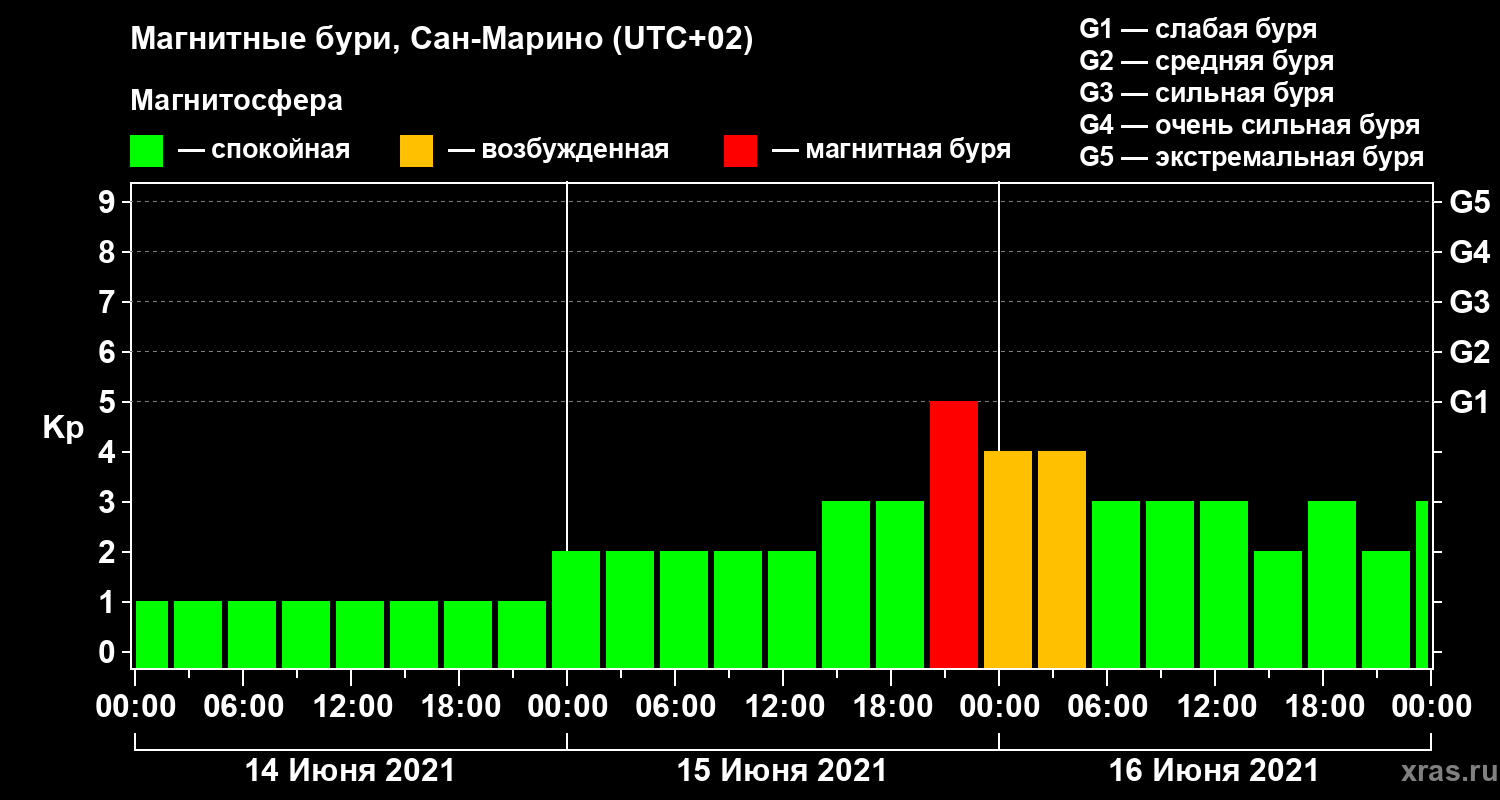Select 'G5 — экстремальная буря' legend line
Viewport: 1500px width, 800px height.
[1251, 157]
